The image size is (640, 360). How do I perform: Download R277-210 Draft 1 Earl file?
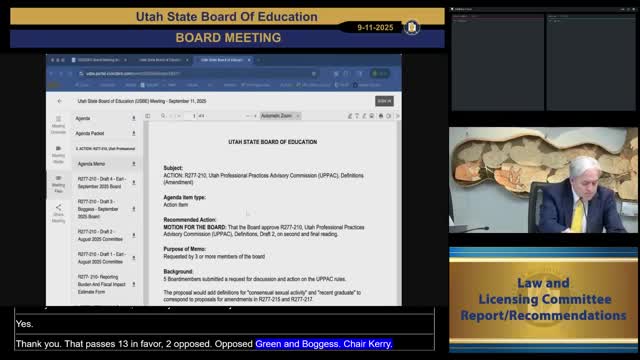133,258
